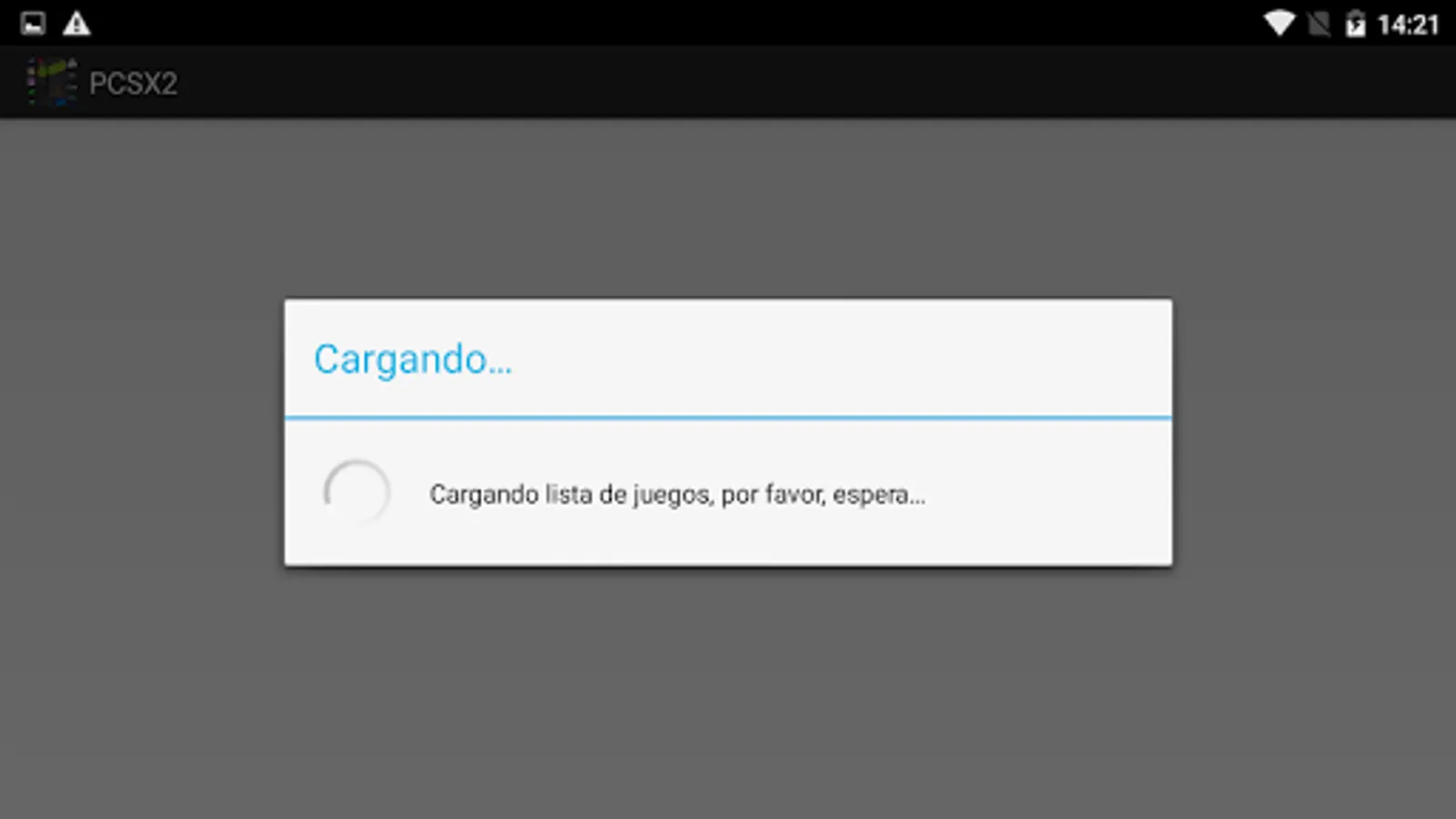Click blank header space beside "Cargando..." title

pos(842,359)
